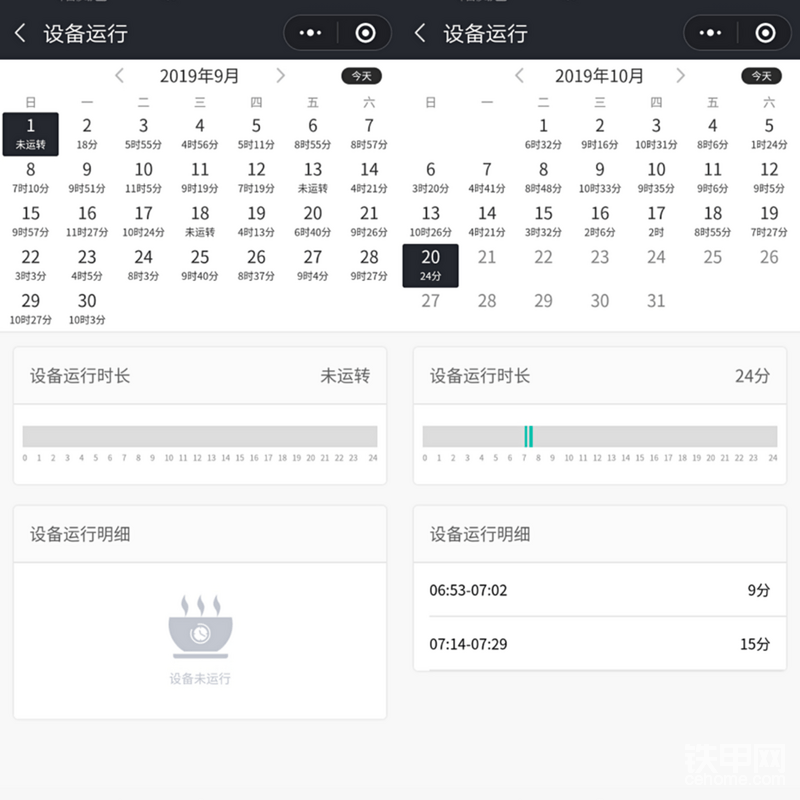The height and width of the screenshot is (800, 800).
Task: Show previous month before 2019年10月
Action: [x=519, y=76]
